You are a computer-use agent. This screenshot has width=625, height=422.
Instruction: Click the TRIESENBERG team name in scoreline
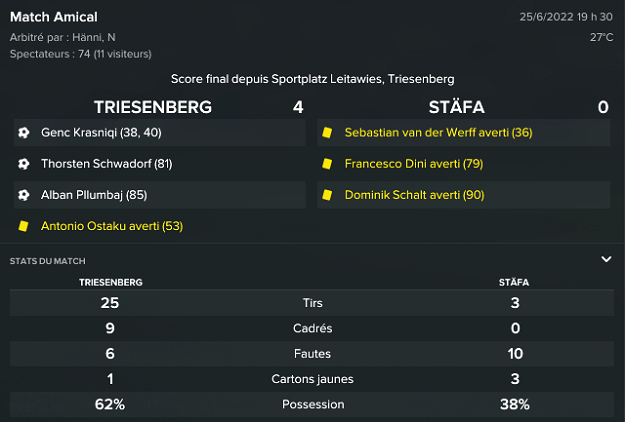(x=152, y=107)
